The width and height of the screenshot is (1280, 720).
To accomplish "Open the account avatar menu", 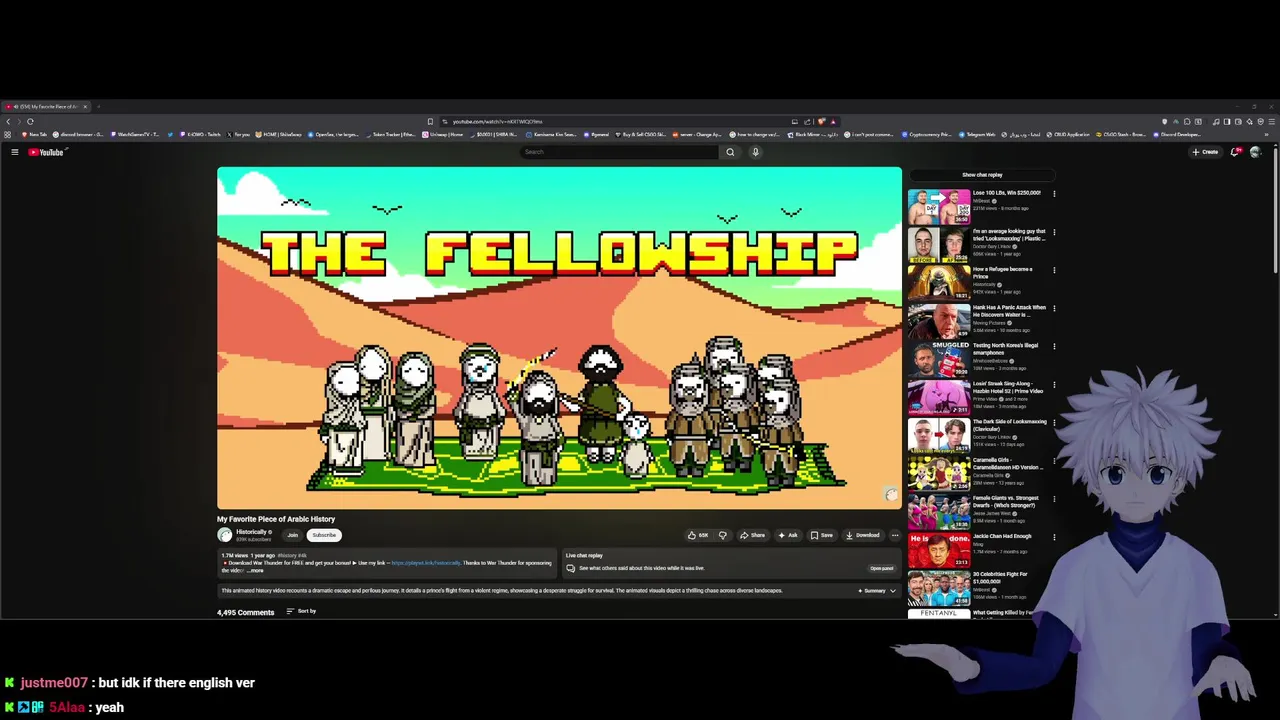I will coord(1256,152).
